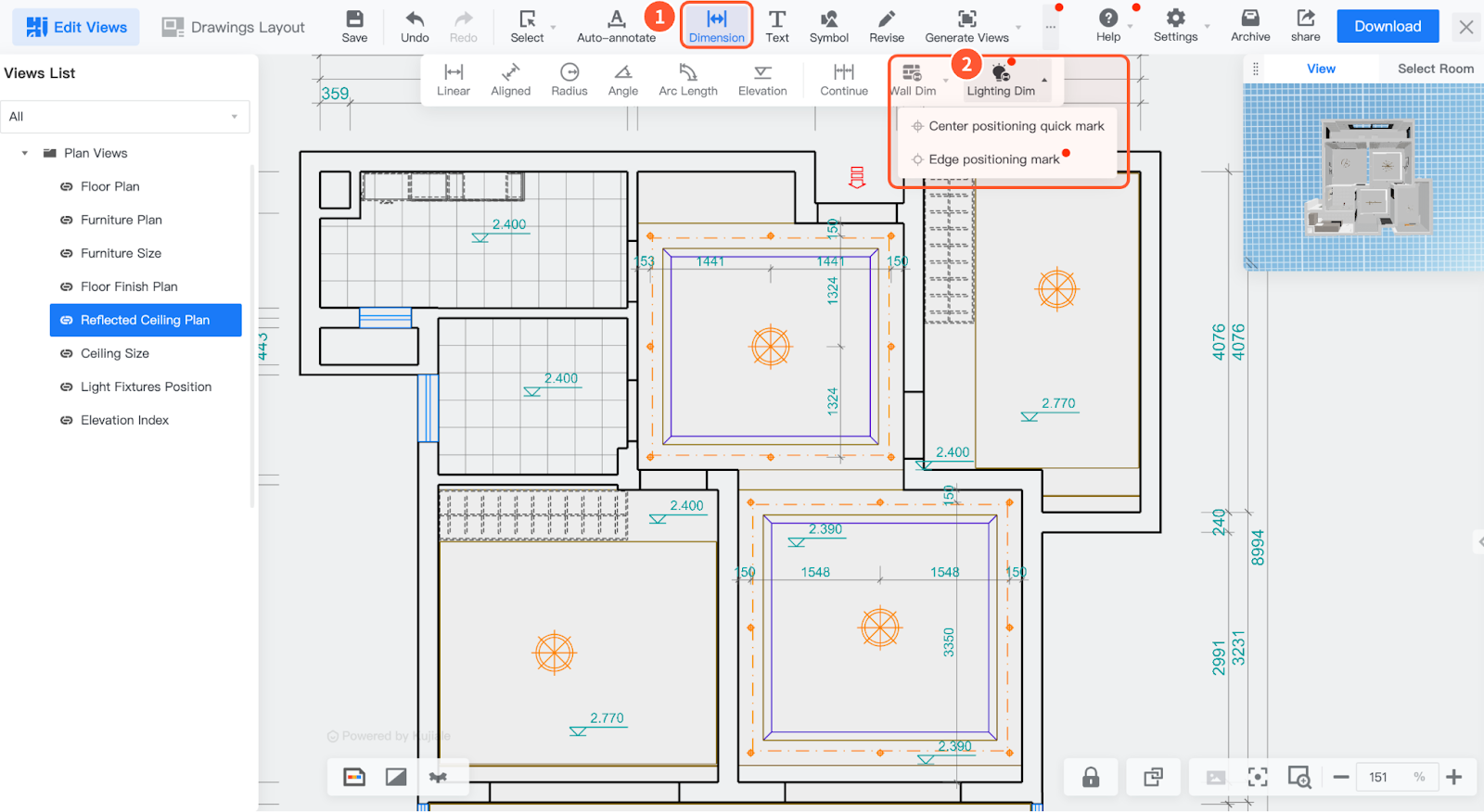This screenshot has width=1484, height=812.
Task: Open the Light Fixtures Position view
Action: pos(146,387)
